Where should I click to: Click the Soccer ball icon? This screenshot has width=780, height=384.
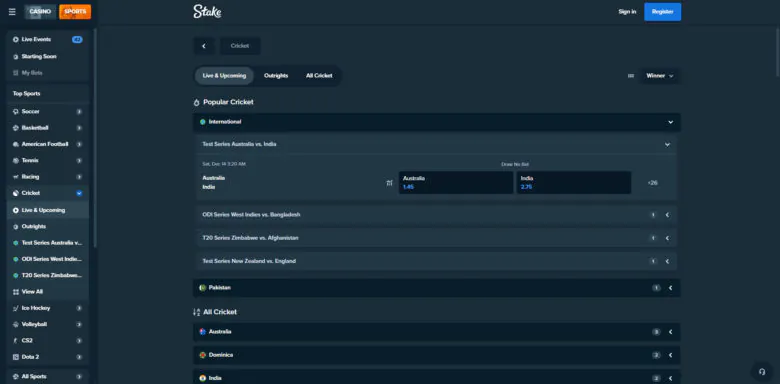point(15,112)
